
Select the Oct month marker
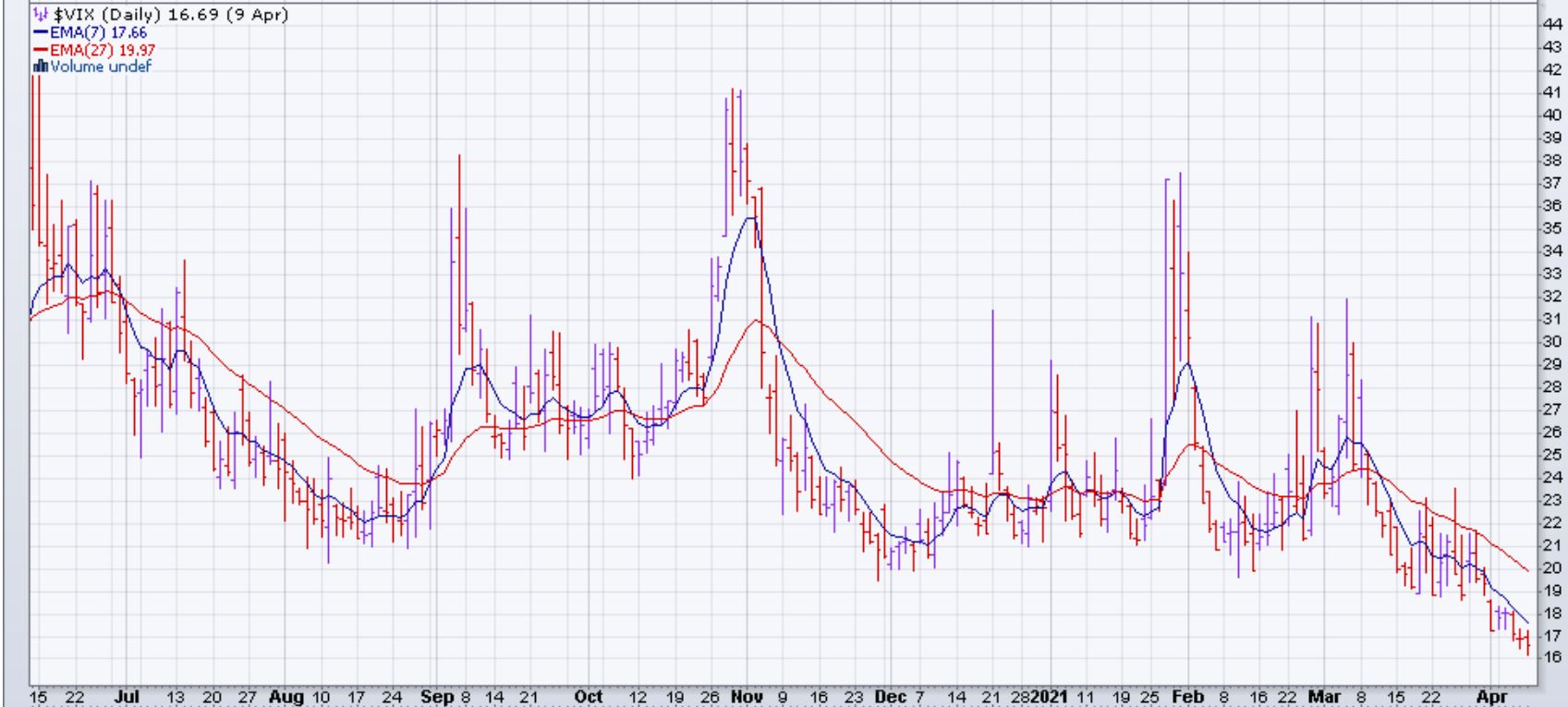(589, 696)
